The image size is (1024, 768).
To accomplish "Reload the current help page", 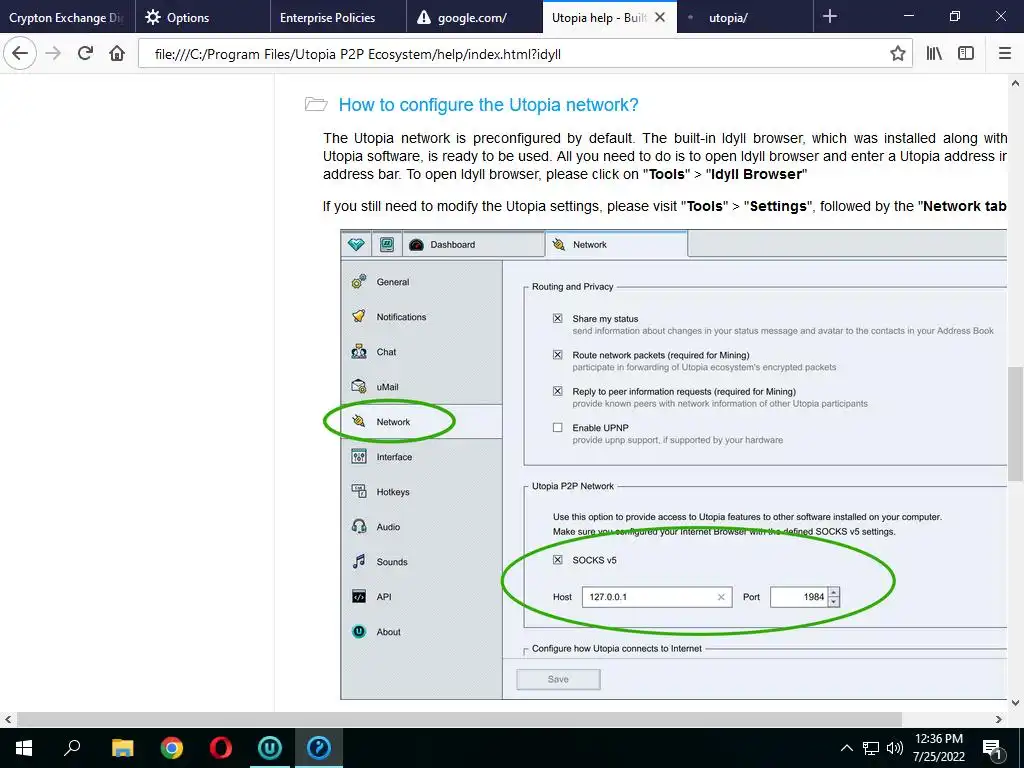I will (85, 54).
